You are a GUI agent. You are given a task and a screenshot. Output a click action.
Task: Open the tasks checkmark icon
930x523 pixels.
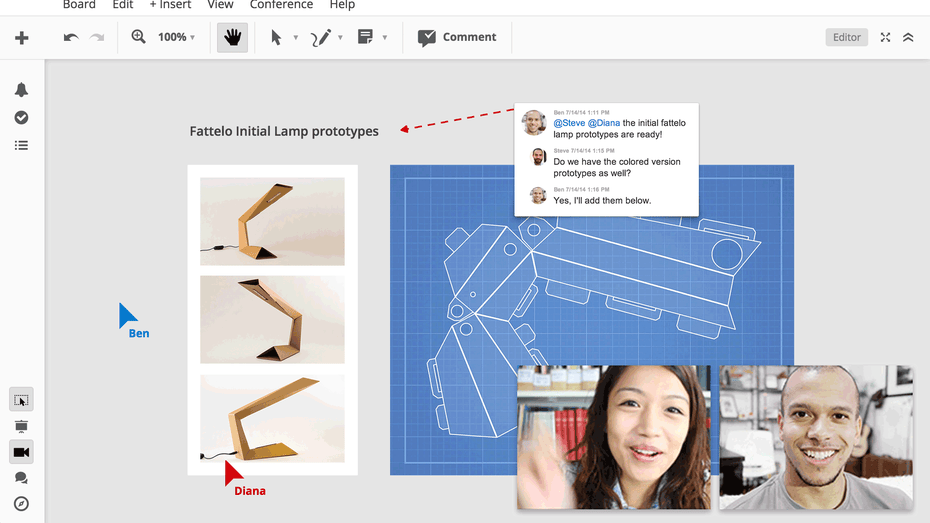point(21,118)
